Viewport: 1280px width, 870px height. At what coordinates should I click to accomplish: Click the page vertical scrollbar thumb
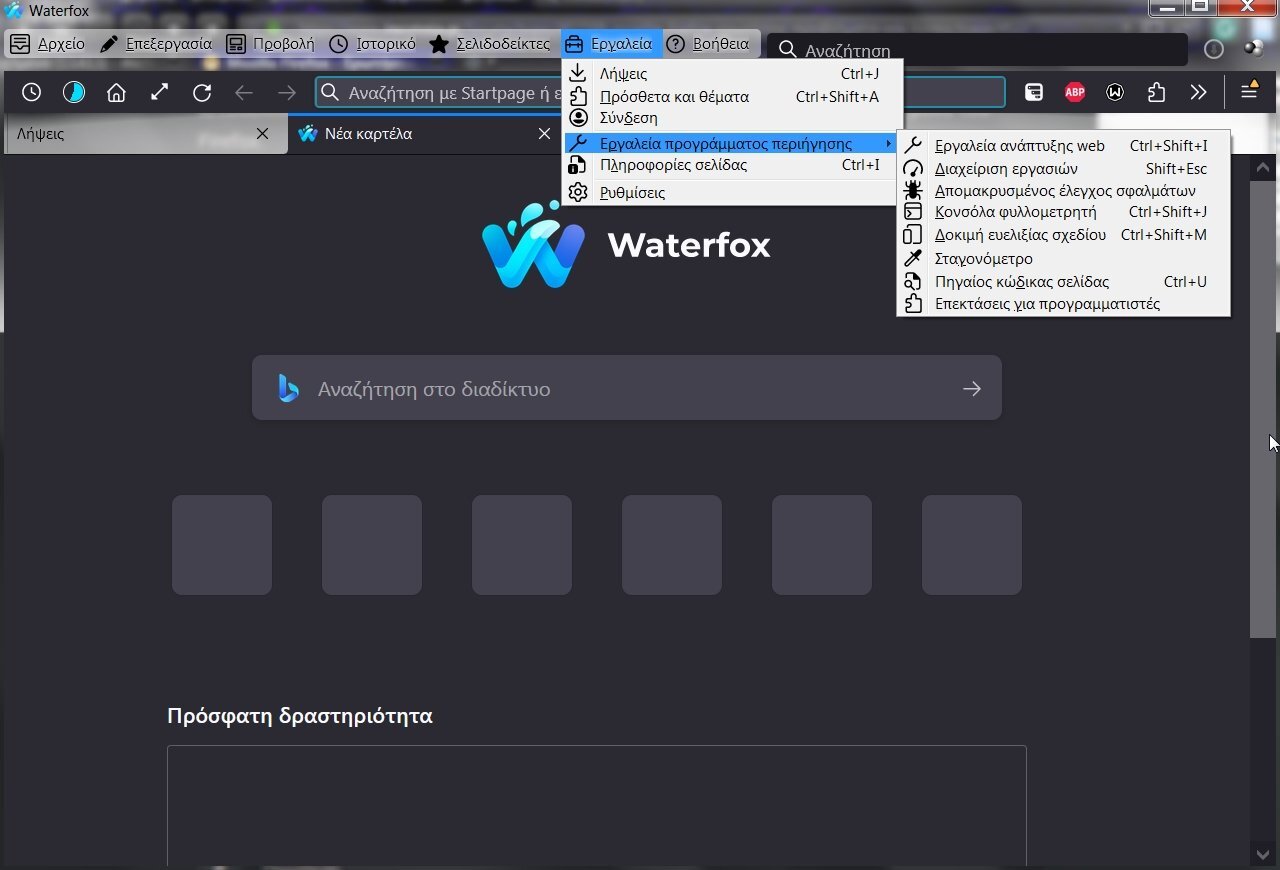(x=1263, y=408)
